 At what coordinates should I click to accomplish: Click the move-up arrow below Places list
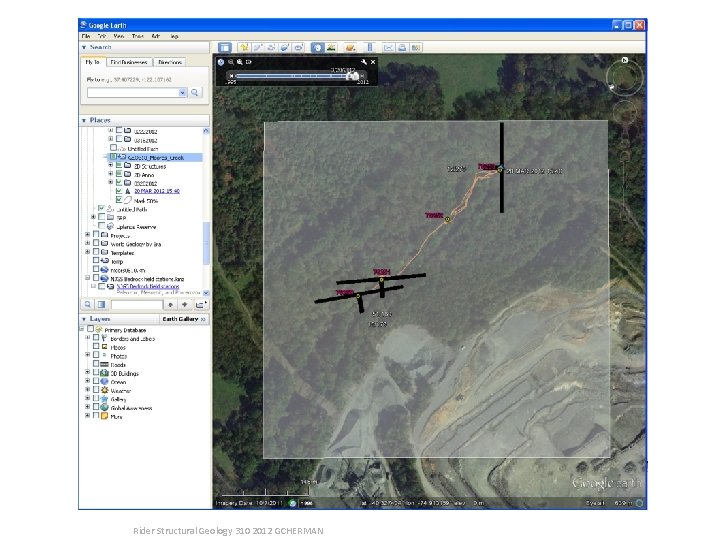[x=170, y=304]
